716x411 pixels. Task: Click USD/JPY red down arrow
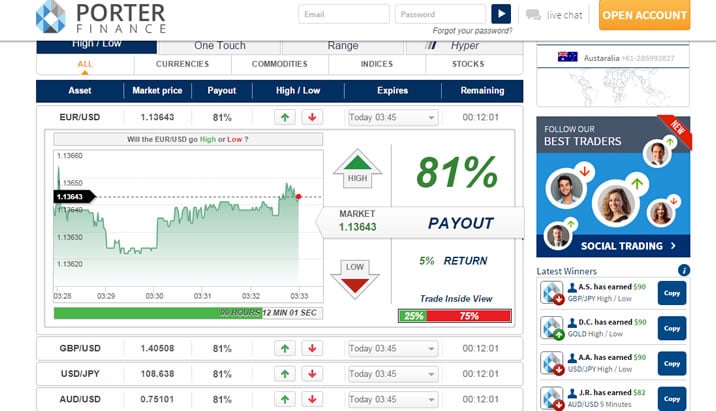tap(312, 374)
